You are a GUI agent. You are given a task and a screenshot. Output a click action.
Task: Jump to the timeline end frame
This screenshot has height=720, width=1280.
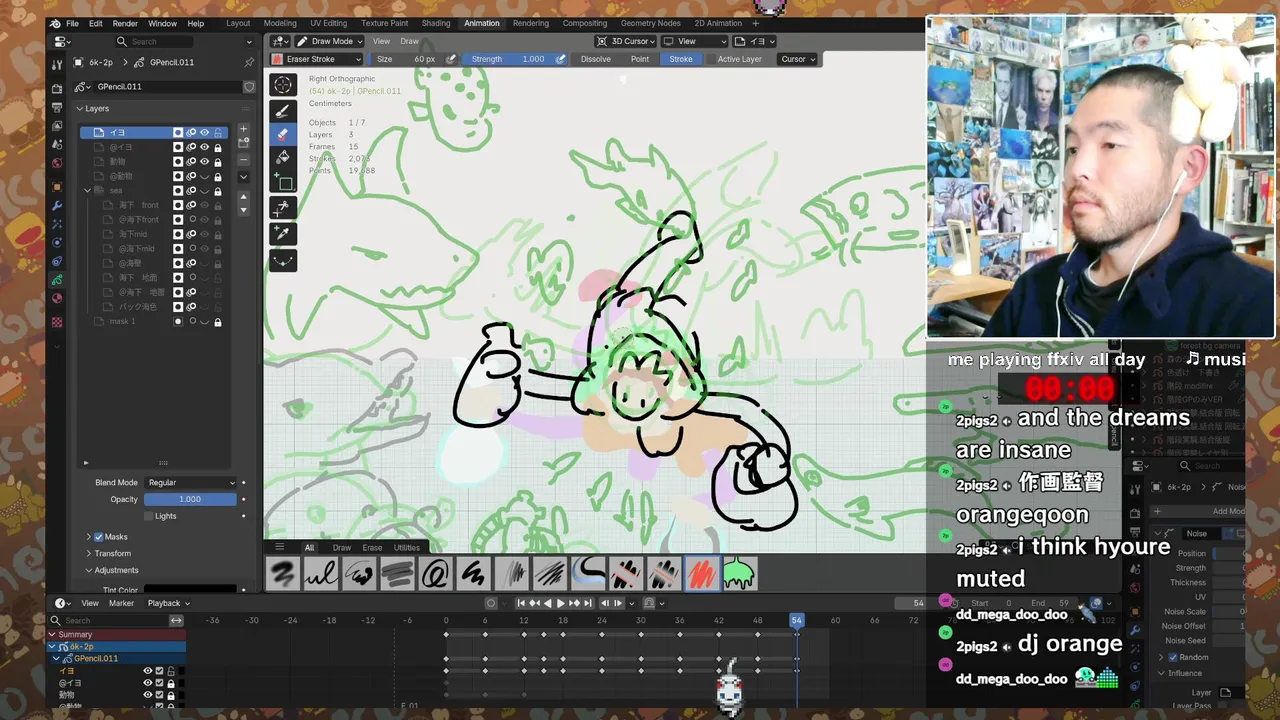[589, 603]
